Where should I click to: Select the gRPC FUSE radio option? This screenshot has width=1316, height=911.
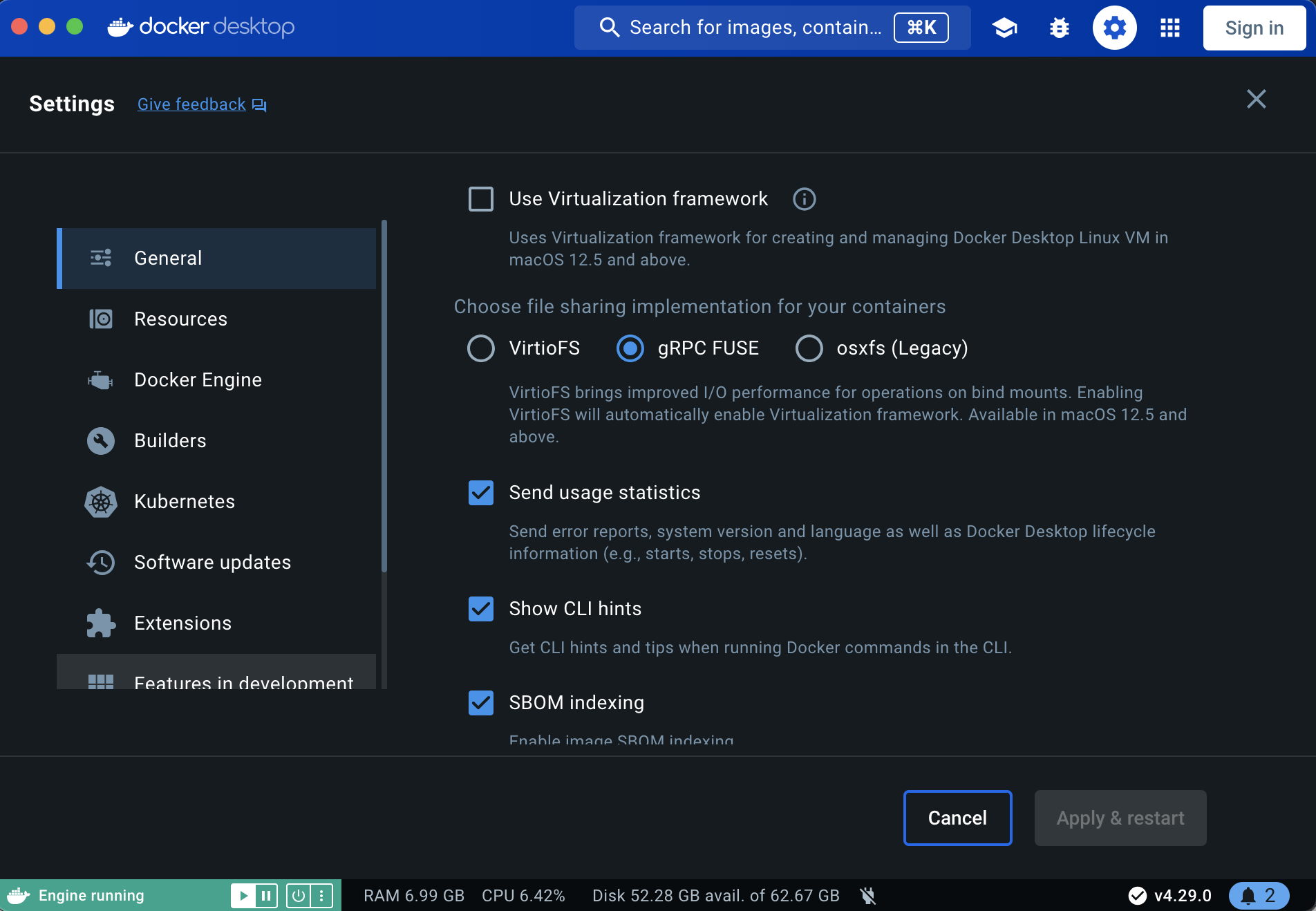point(630,348)
